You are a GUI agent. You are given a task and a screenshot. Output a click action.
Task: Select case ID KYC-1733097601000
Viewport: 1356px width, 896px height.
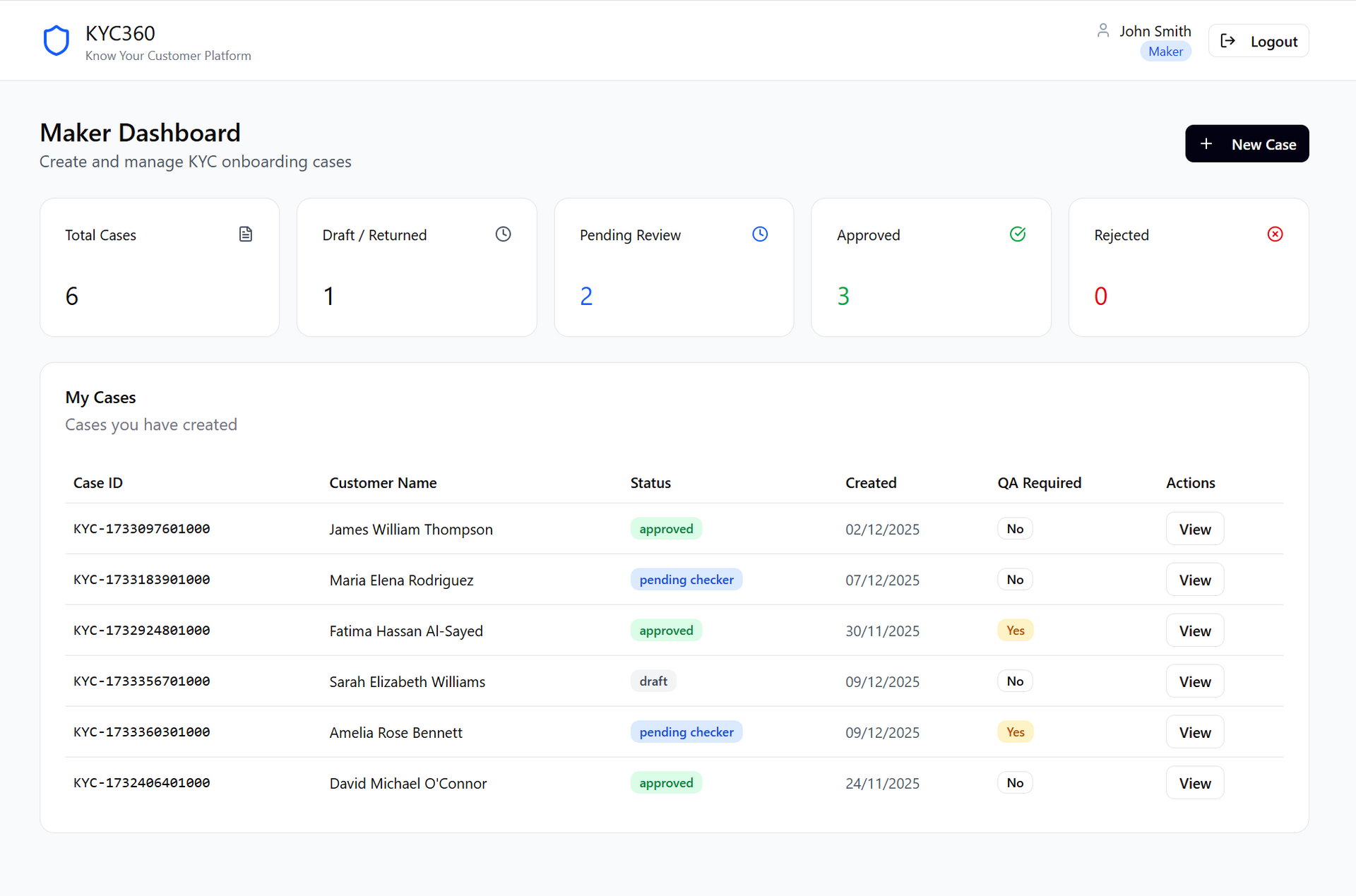tap(142, 529)
